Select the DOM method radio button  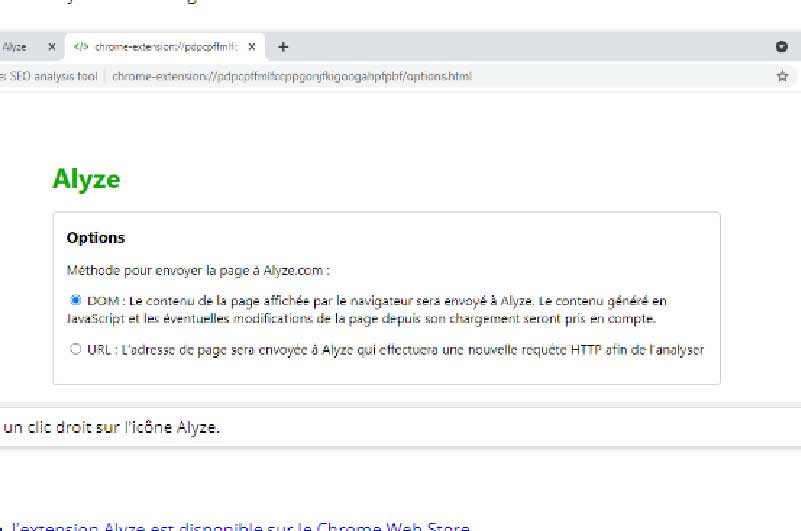pos(76,299)
